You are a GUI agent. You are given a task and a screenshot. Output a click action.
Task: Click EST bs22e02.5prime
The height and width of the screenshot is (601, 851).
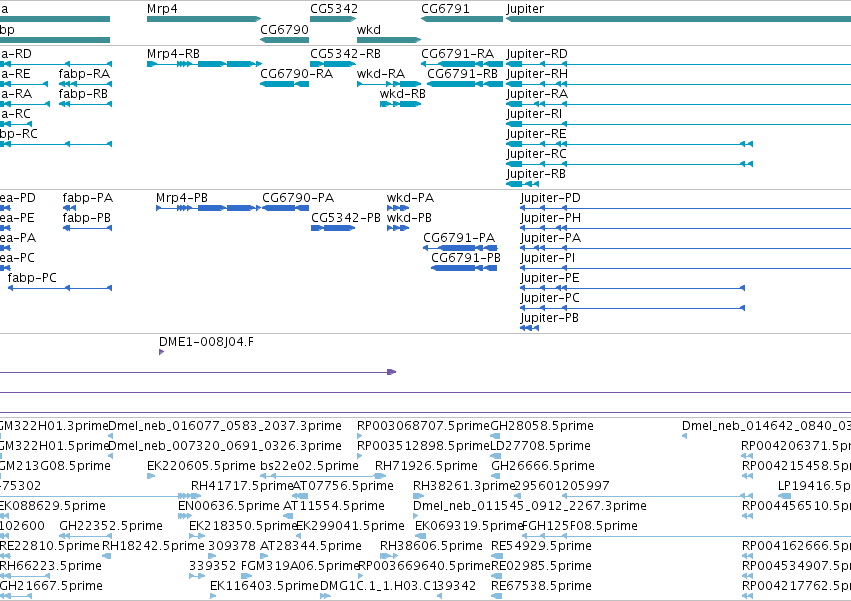click(309, 466)
